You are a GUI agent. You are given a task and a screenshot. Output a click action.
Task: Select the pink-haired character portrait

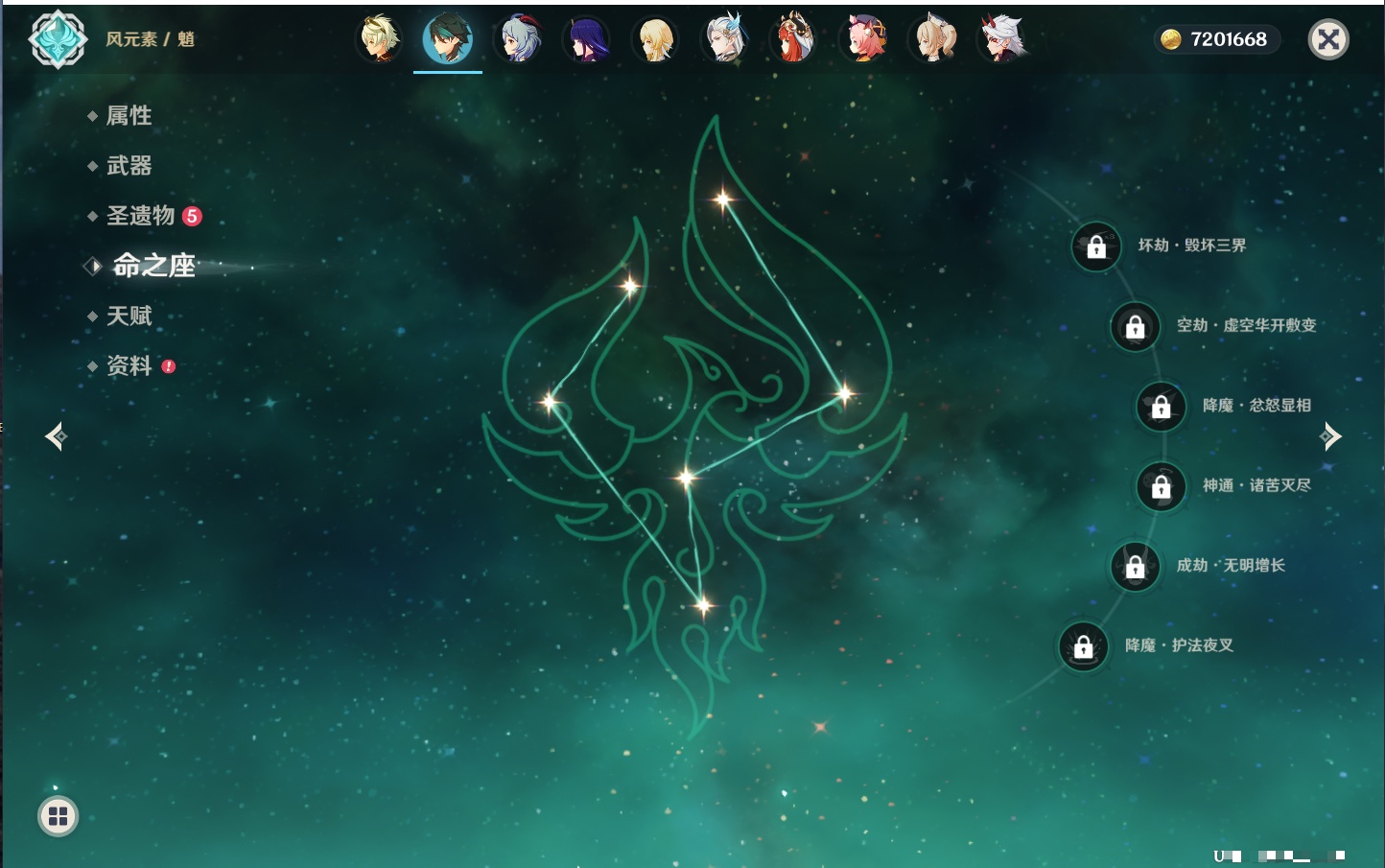[x=863, y=39]
